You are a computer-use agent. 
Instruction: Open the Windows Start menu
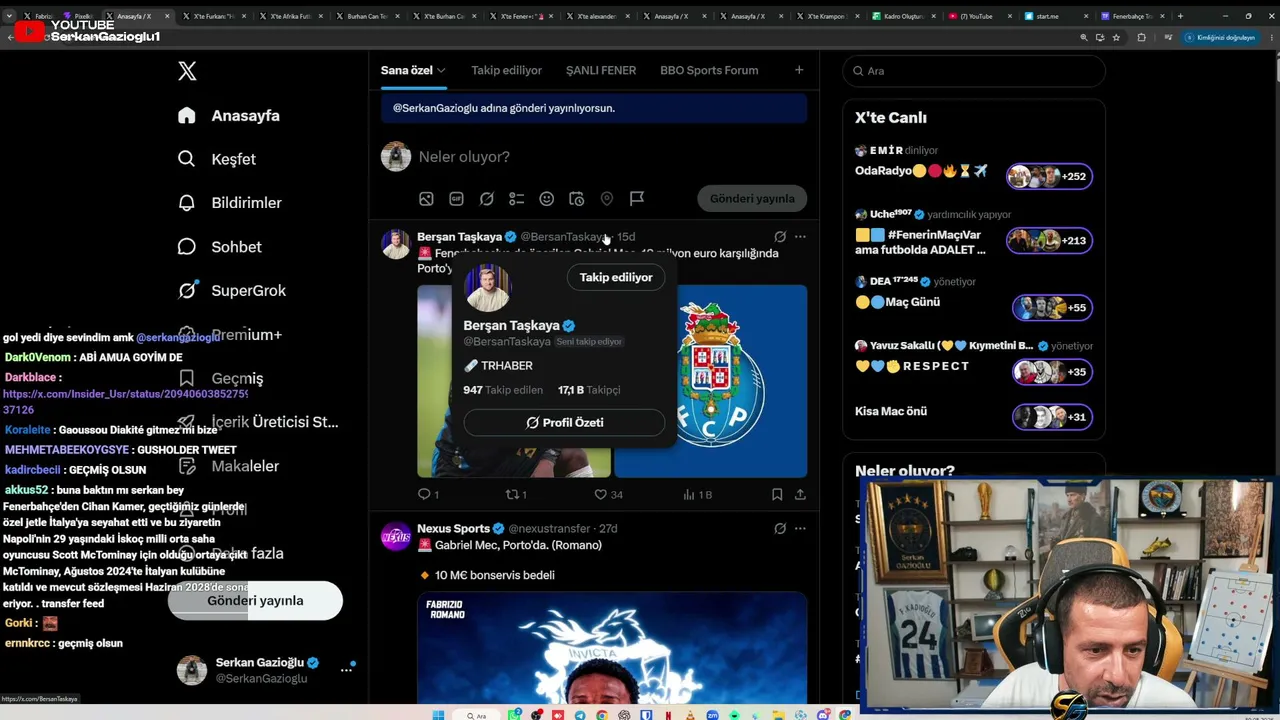pos(438,715)
